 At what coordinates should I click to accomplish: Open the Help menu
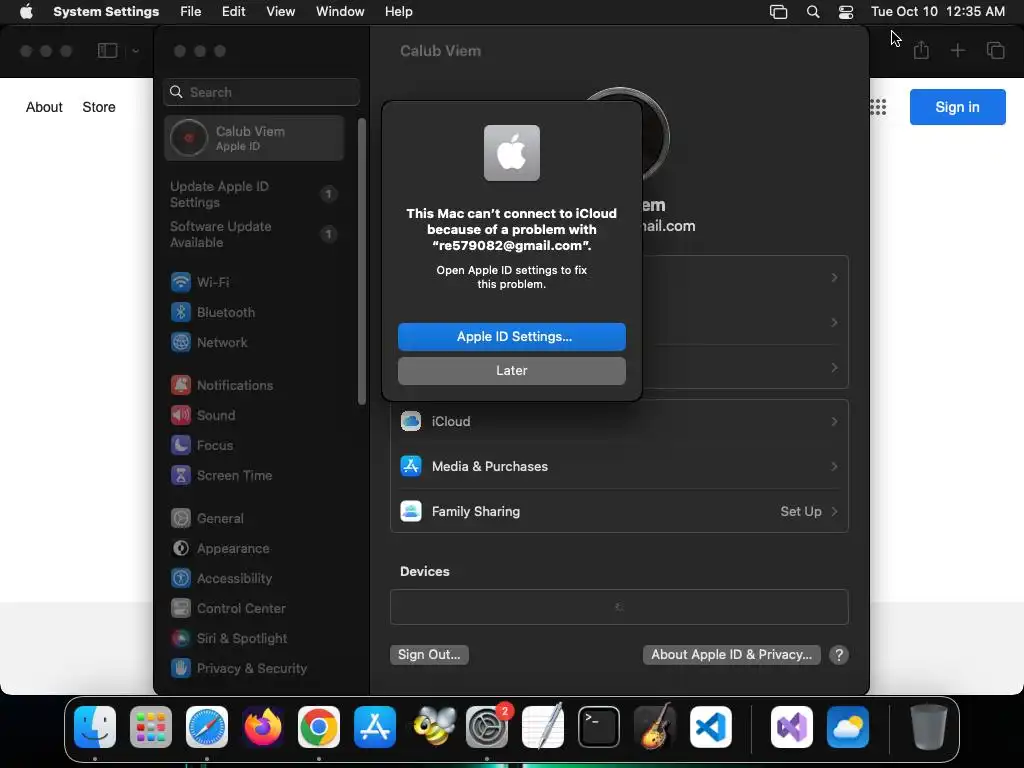(398, 12)
